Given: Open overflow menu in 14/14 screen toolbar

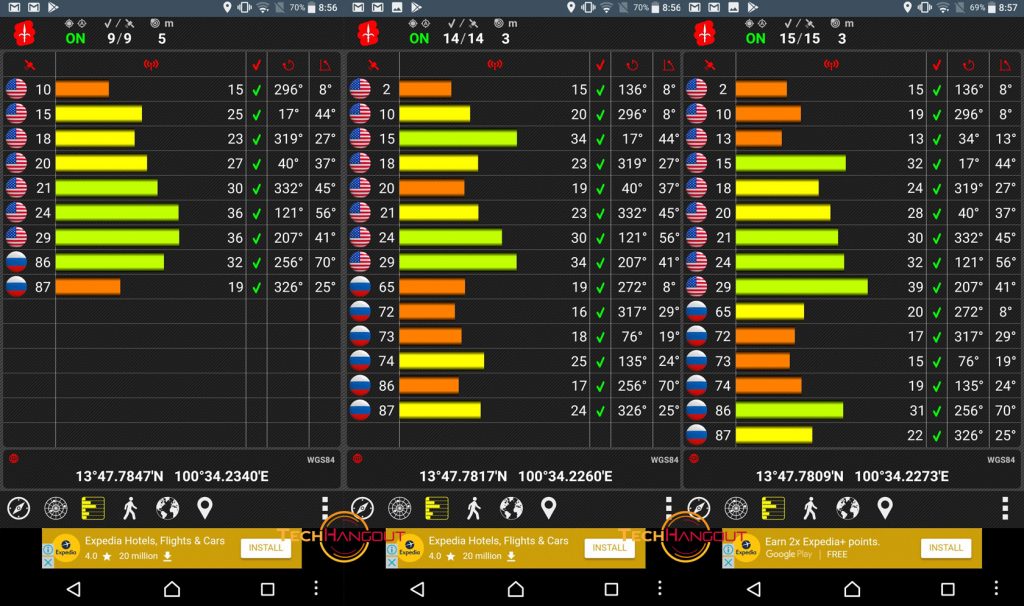Looking at the screenshot, I should coord(668,508).
